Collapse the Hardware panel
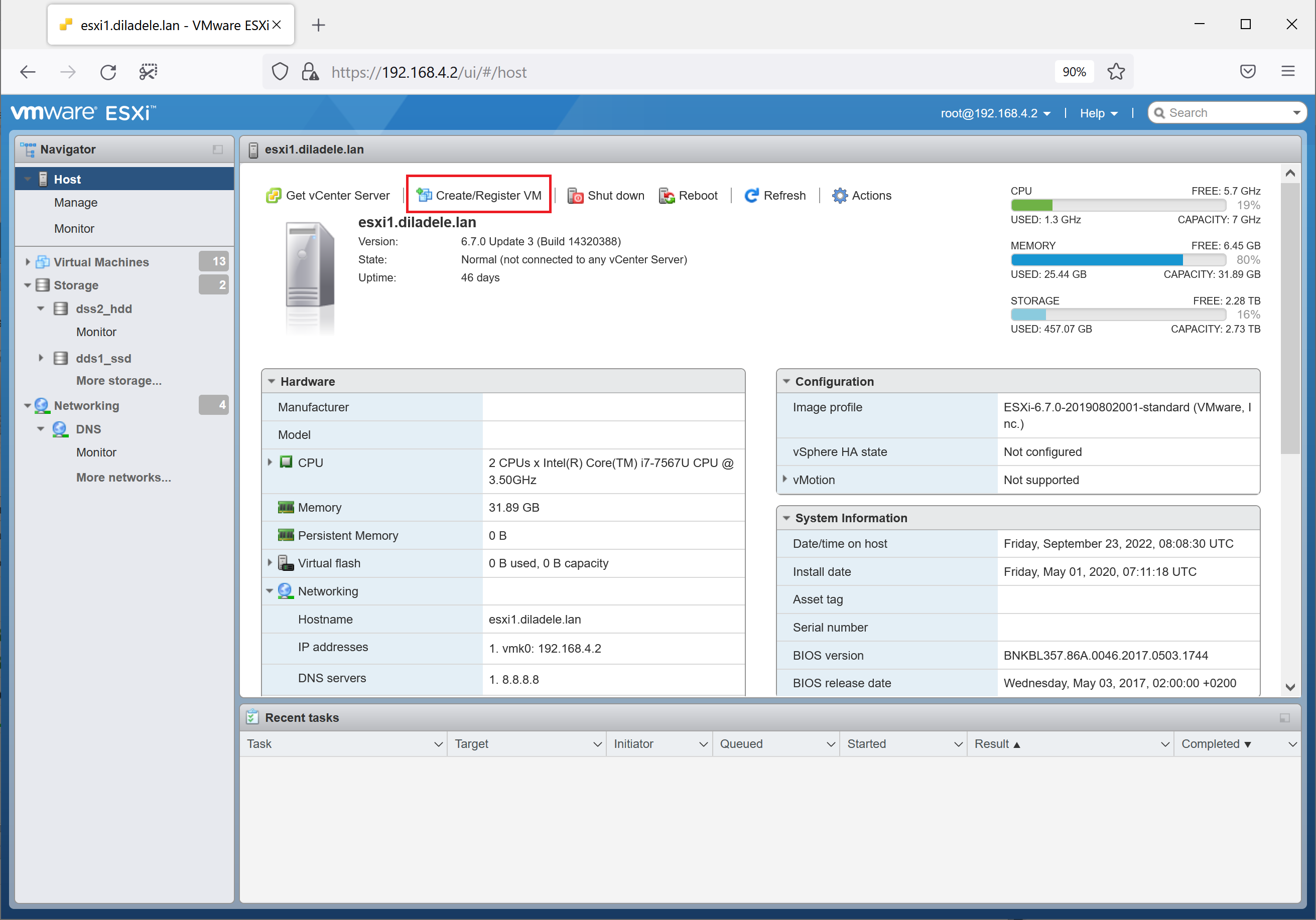 pyautogui.click(x=272, y=382)
